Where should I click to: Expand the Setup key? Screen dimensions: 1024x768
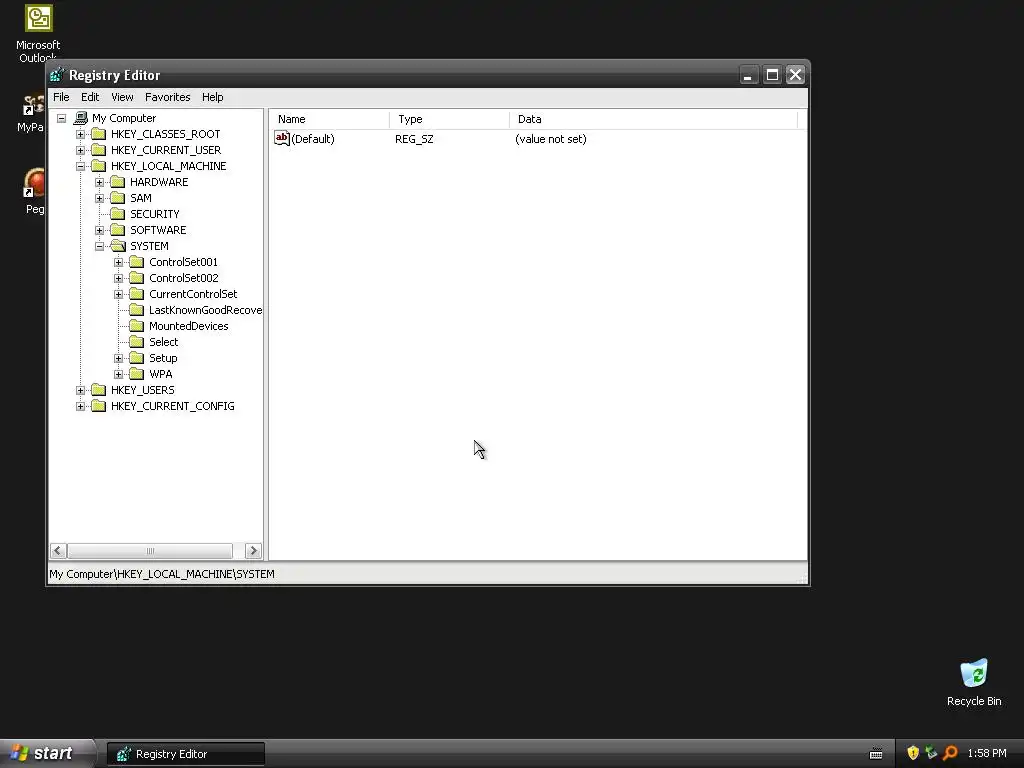(118, 358)
